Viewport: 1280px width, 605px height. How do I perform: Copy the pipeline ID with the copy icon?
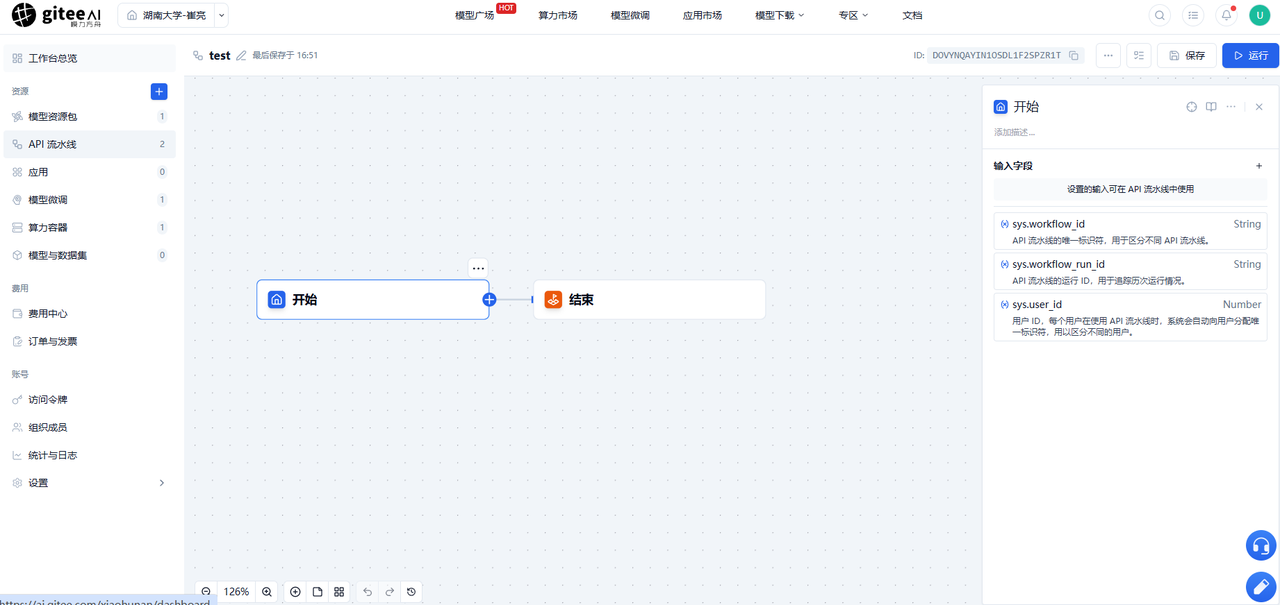[1073, 56]
